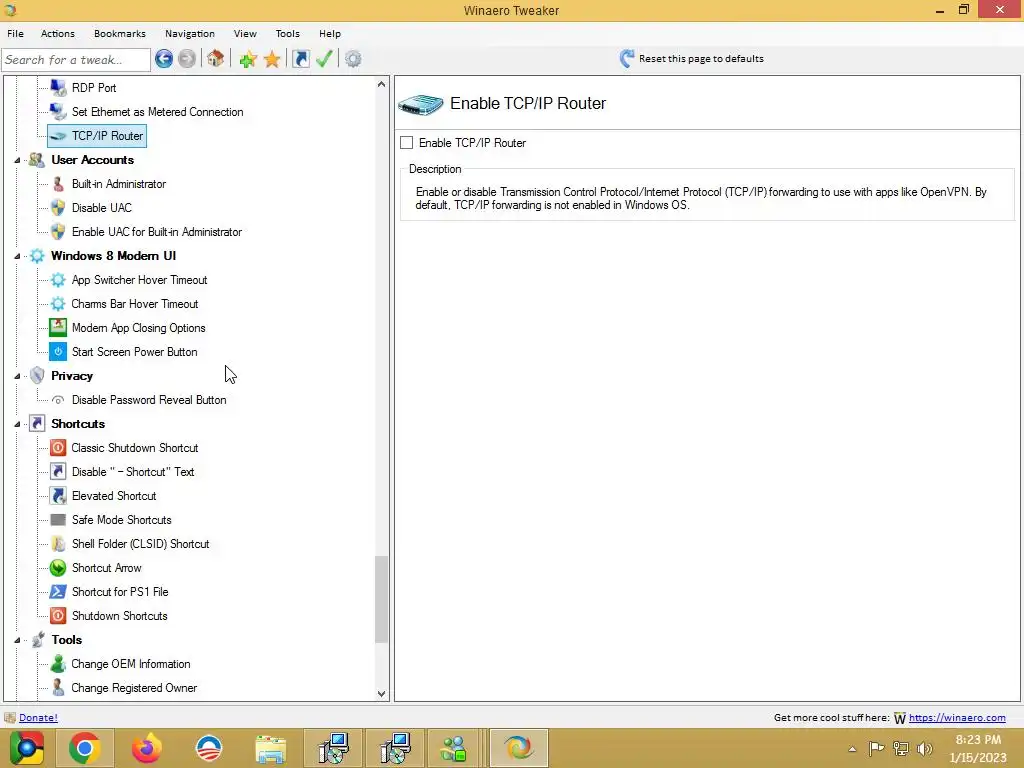The image size is (1024, 768).
Task: Open the Home page icon in toolbar
Action: tap(216, 59)
